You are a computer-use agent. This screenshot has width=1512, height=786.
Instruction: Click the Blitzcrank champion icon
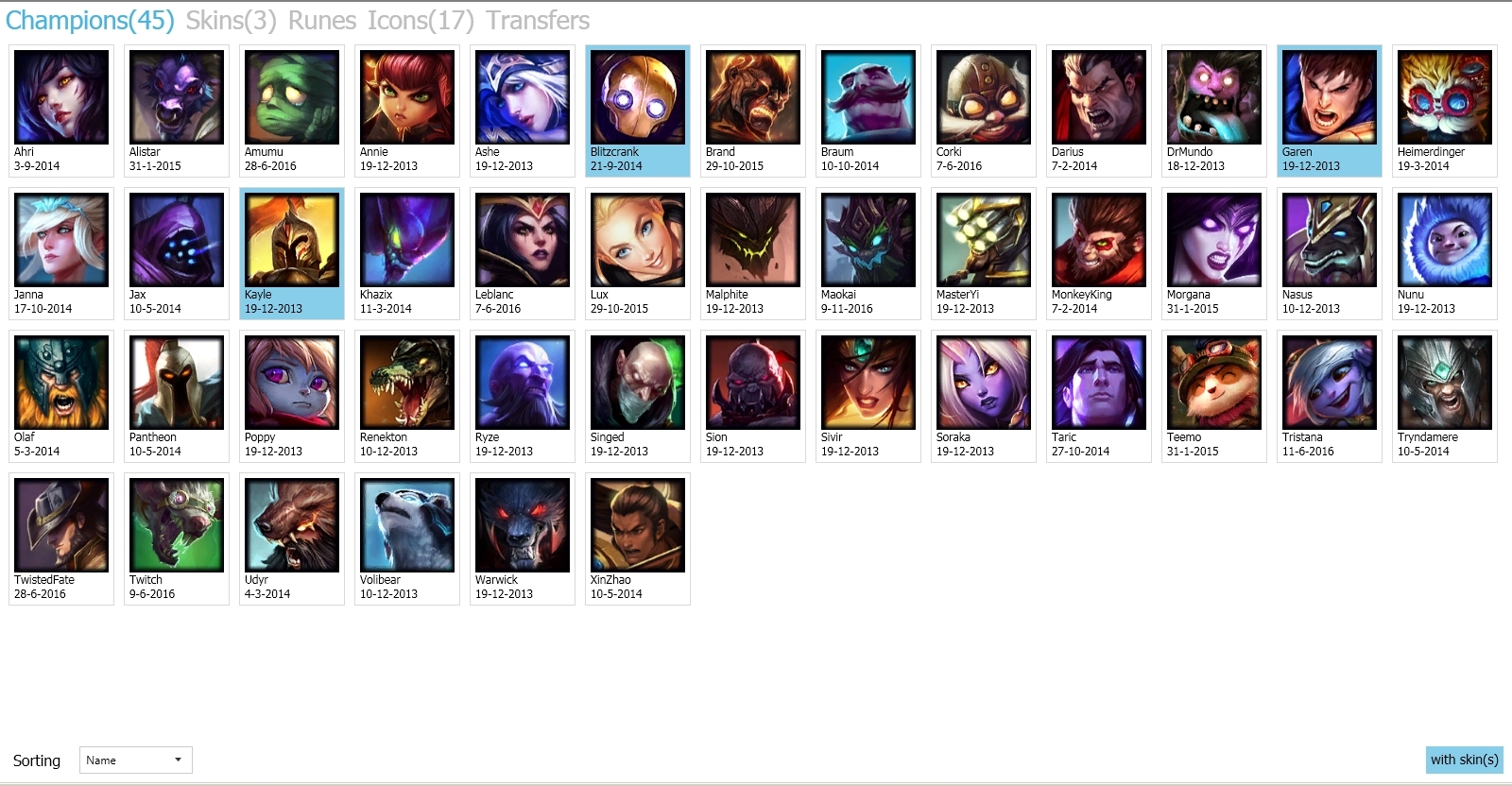pyautogui.click(x=638, y=97)
